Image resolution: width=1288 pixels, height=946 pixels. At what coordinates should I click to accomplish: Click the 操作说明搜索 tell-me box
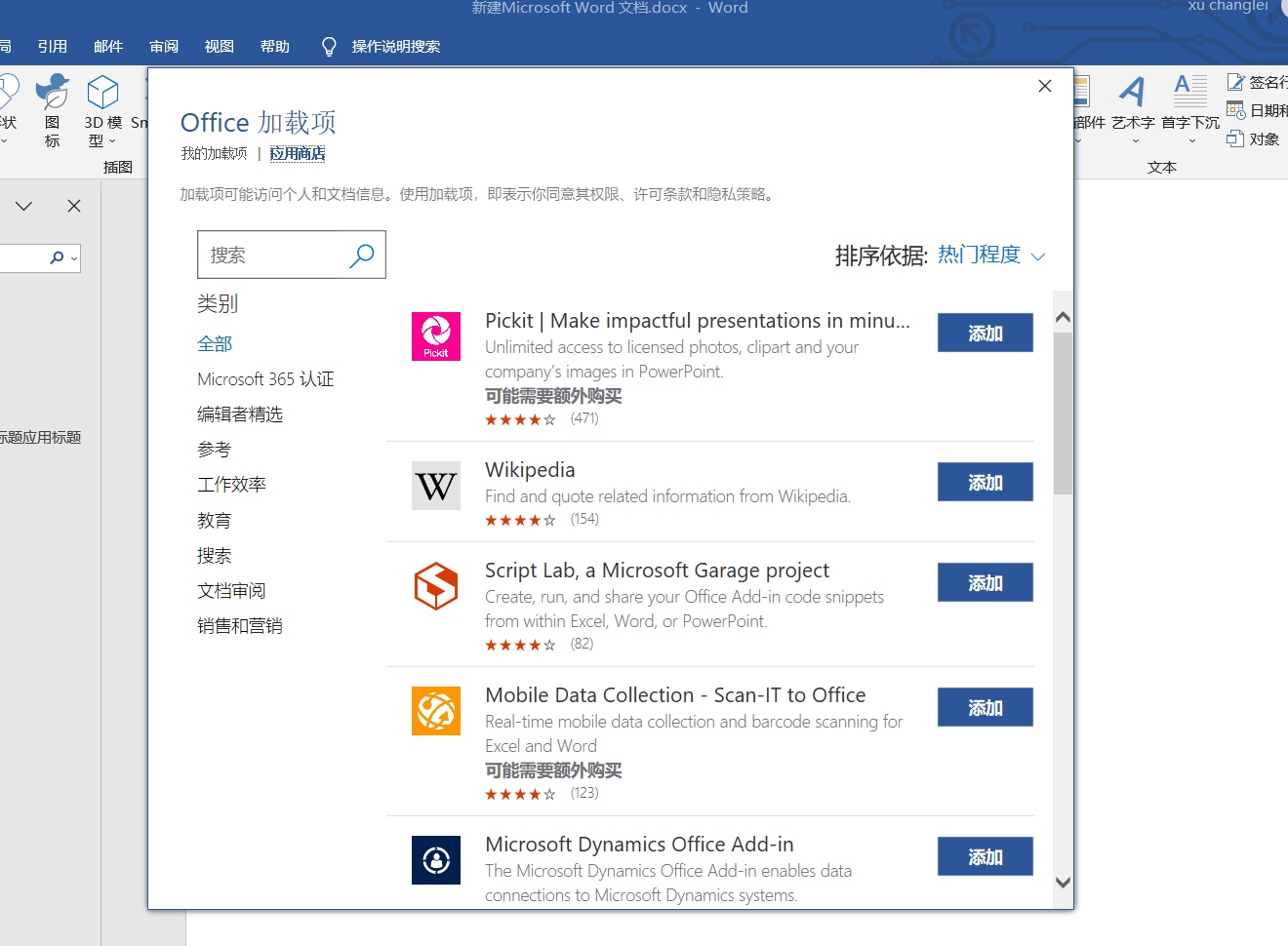pos(396,47)
